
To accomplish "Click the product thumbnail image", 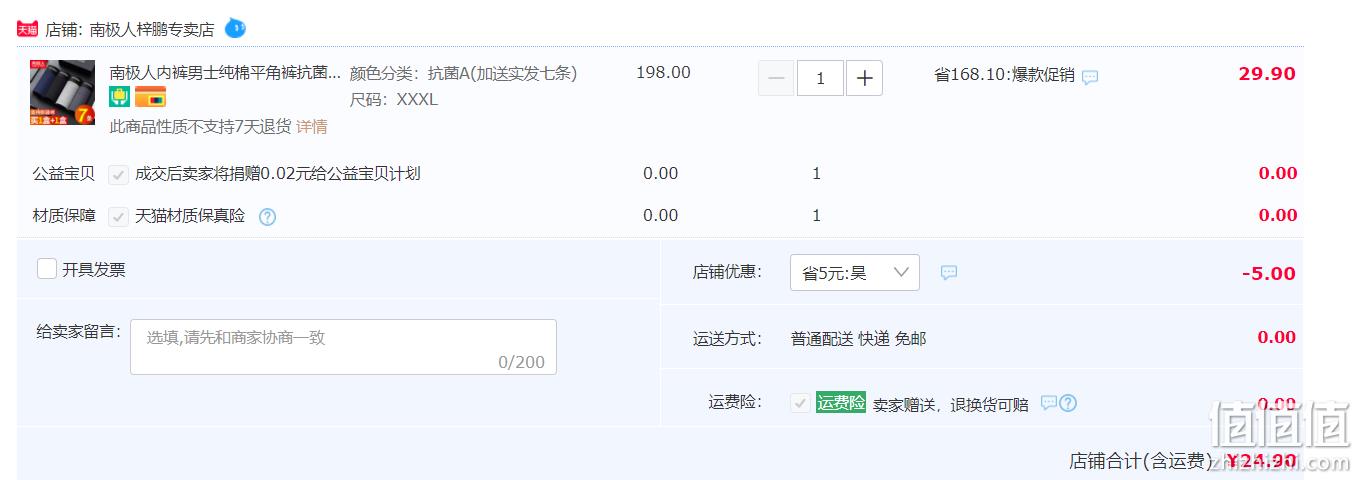I will click(x=63, y=92).
